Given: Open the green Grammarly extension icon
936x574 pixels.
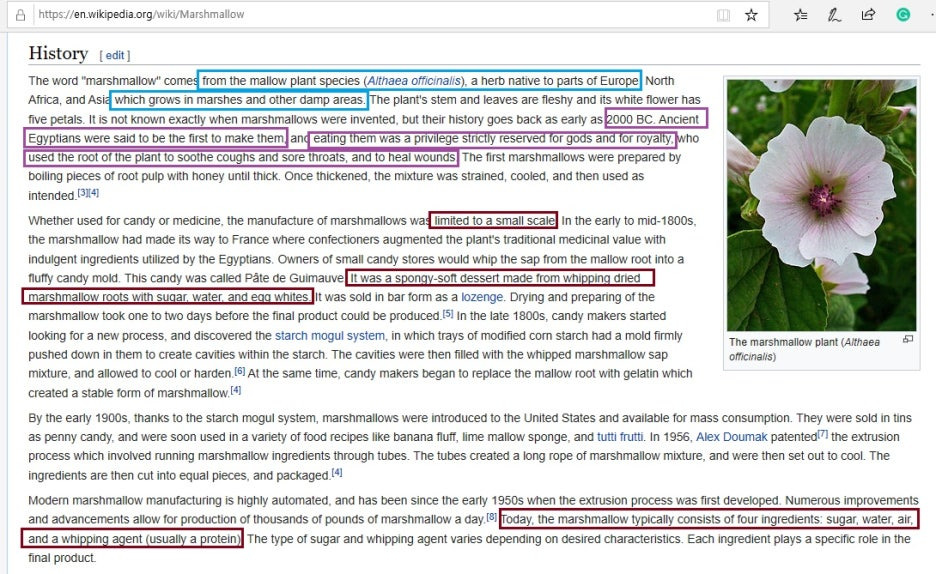Looking at the screenshot, I should 903,15.
